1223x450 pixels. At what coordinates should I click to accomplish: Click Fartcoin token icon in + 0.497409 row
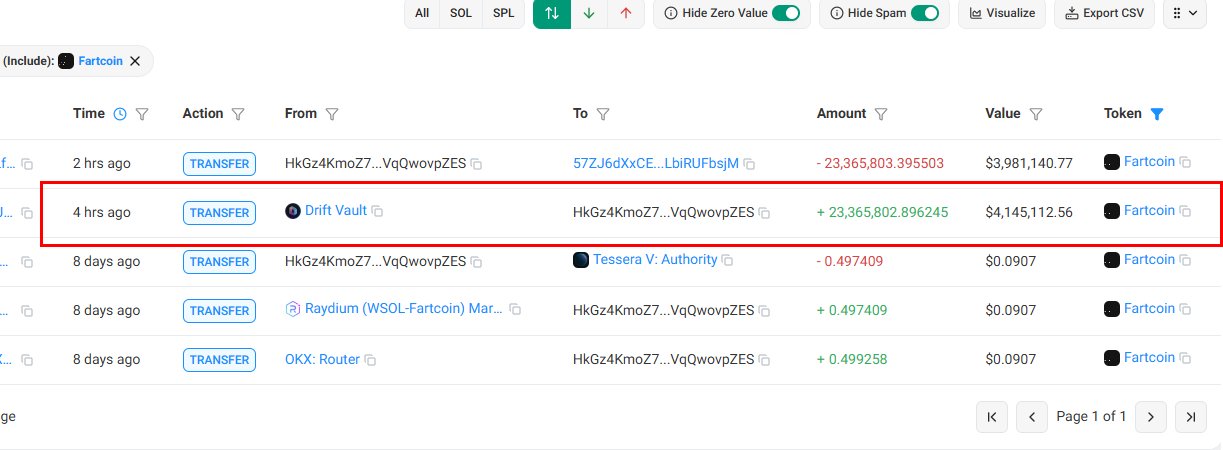coord(1112,309)
